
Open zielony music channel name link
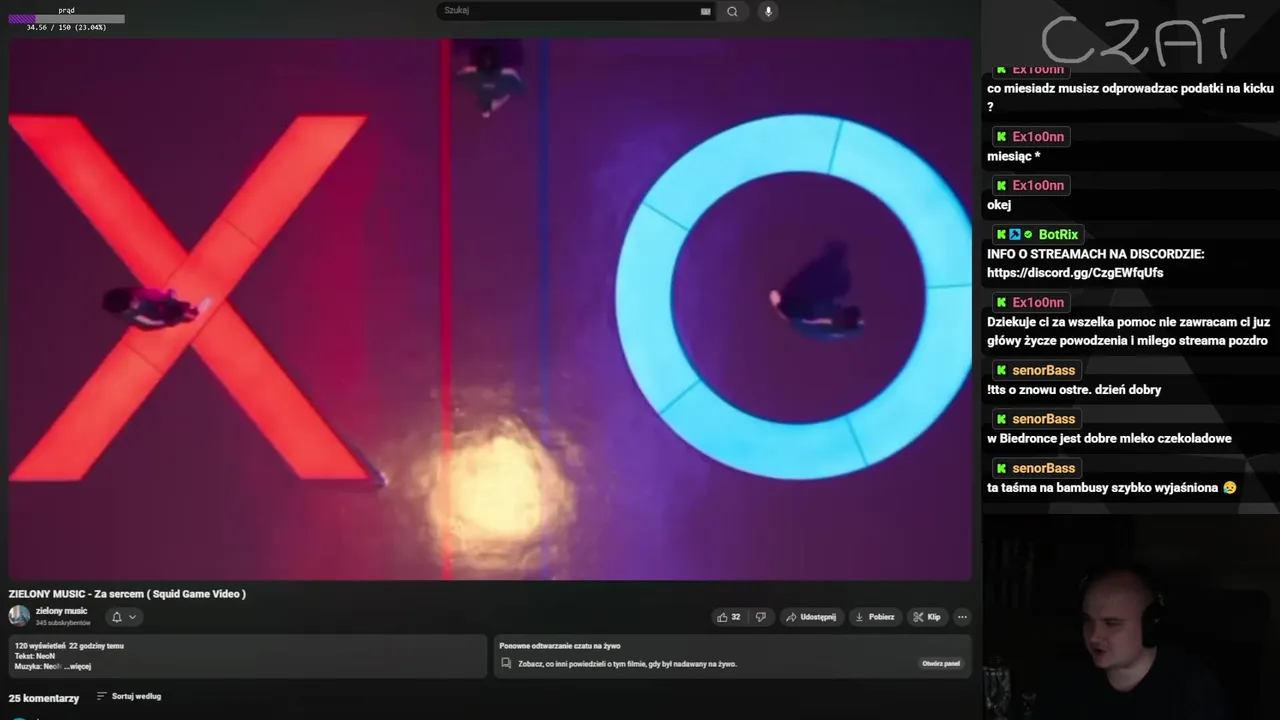61,611
